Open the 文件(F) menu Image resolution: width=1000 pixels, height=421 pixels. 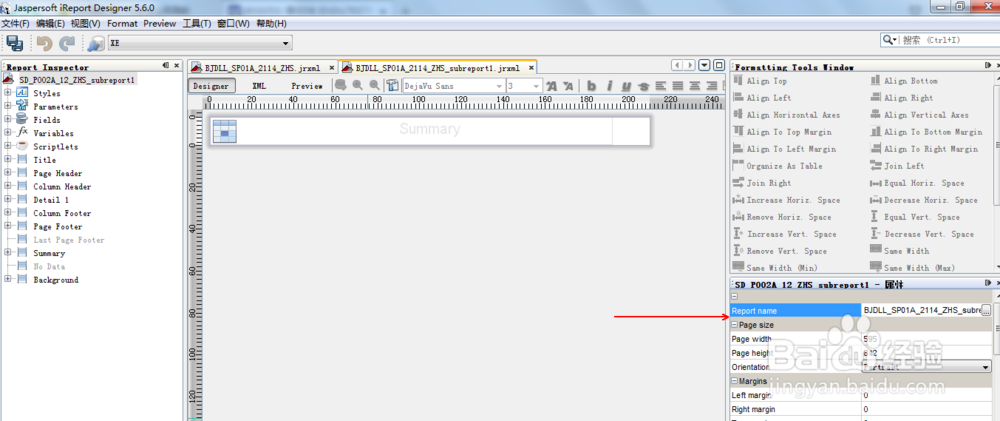coord(16,24)
